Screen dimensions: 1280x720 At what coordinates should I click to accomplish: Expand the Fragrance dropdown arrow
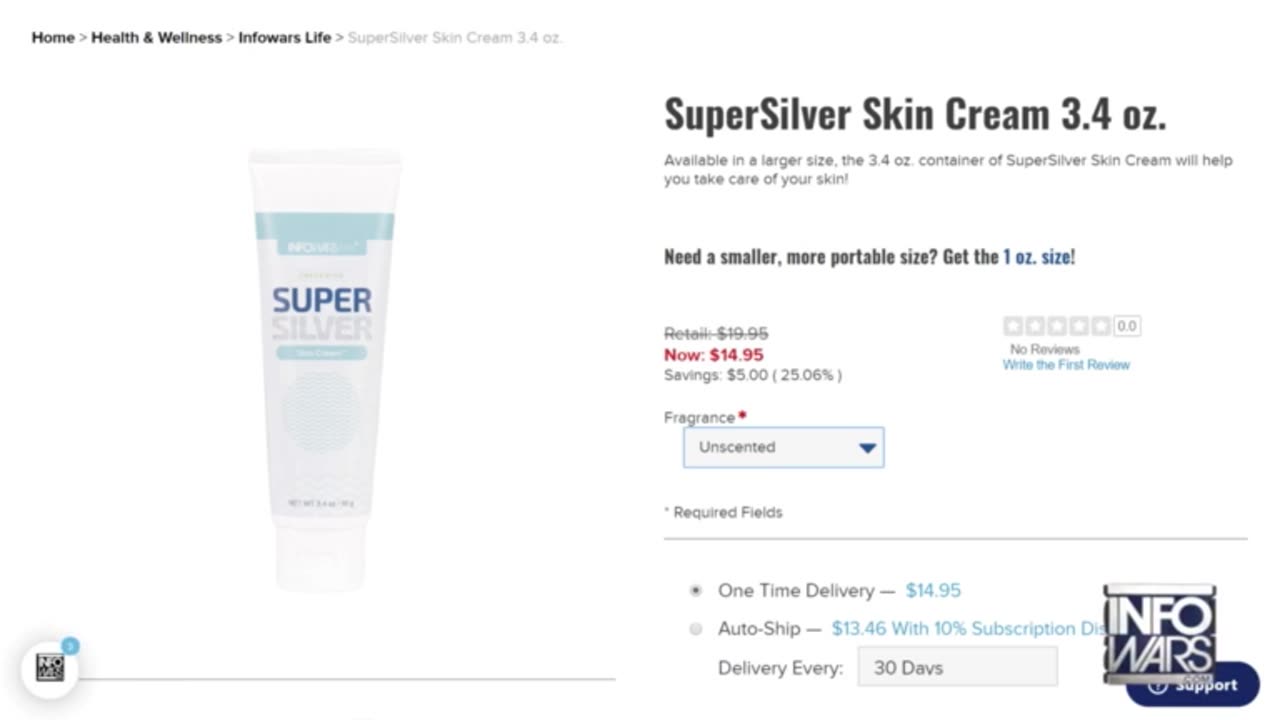pyautogui.click(x=867, y=448)
